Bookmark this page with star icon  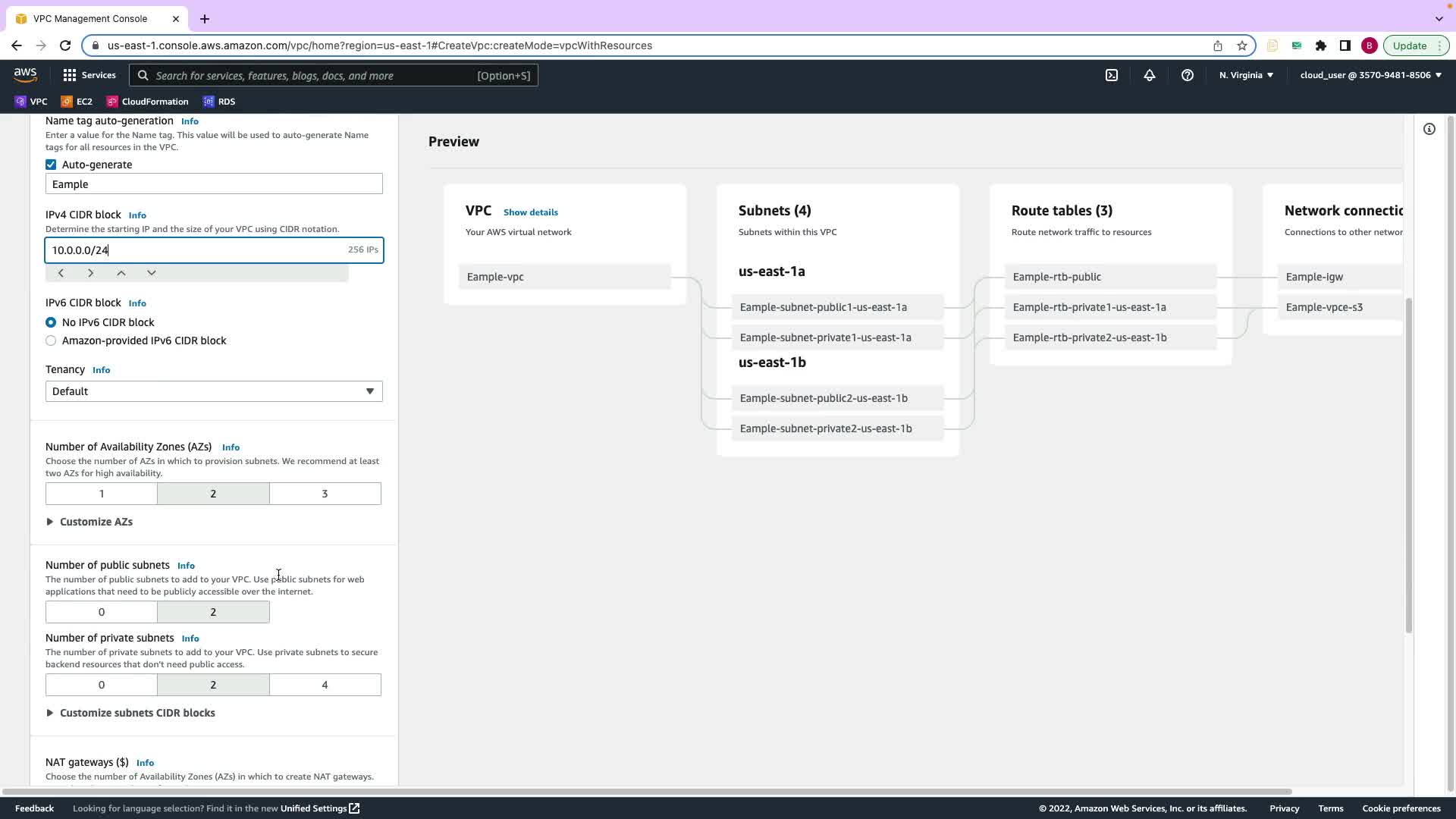[x=1242, y=45]
